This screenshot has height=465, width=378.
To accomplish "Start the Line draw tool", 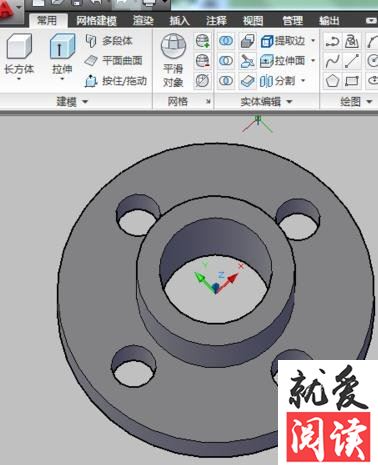I will (x=352, y=61).
